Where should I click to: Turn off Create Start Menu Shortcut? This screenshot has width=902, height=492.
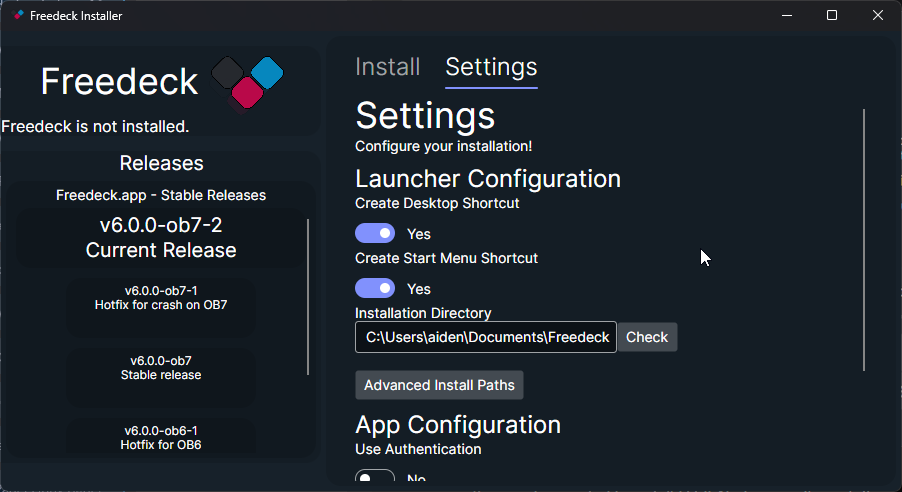375,288
